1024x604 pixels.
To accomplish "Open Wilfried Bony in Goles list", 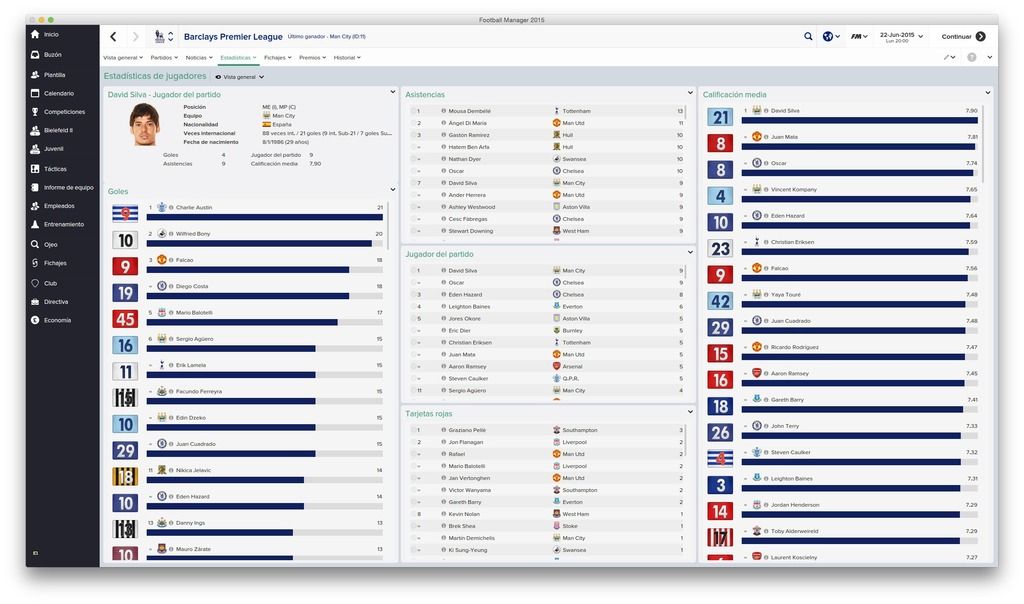I will [193, 234].
